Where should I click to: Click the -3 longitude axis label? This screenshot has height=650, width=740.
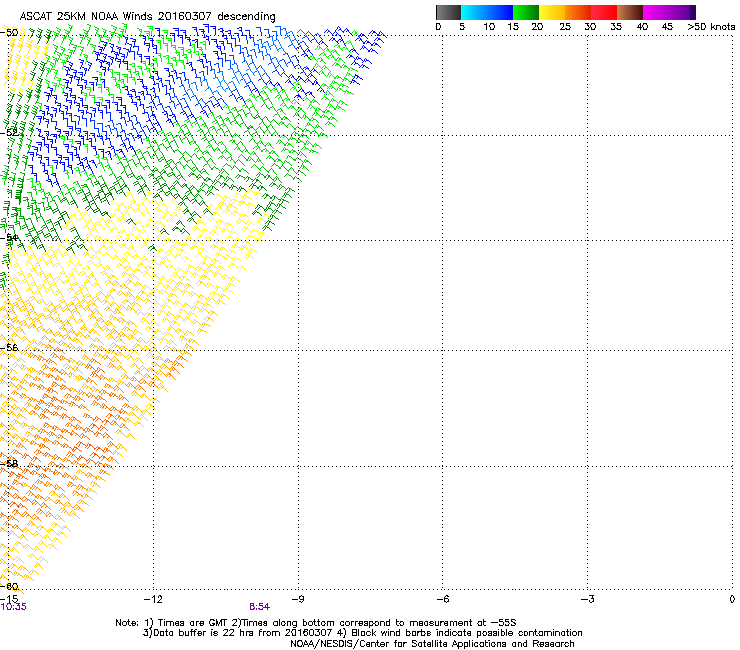coord(587,599)
